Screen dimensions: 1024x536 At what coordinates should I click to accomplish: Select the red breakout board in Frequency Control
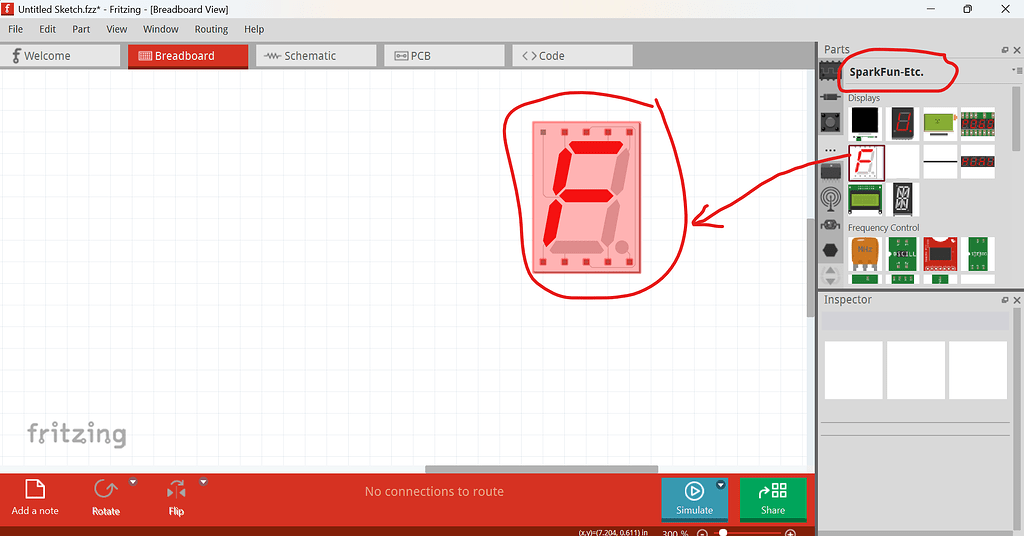click(940, 254)
